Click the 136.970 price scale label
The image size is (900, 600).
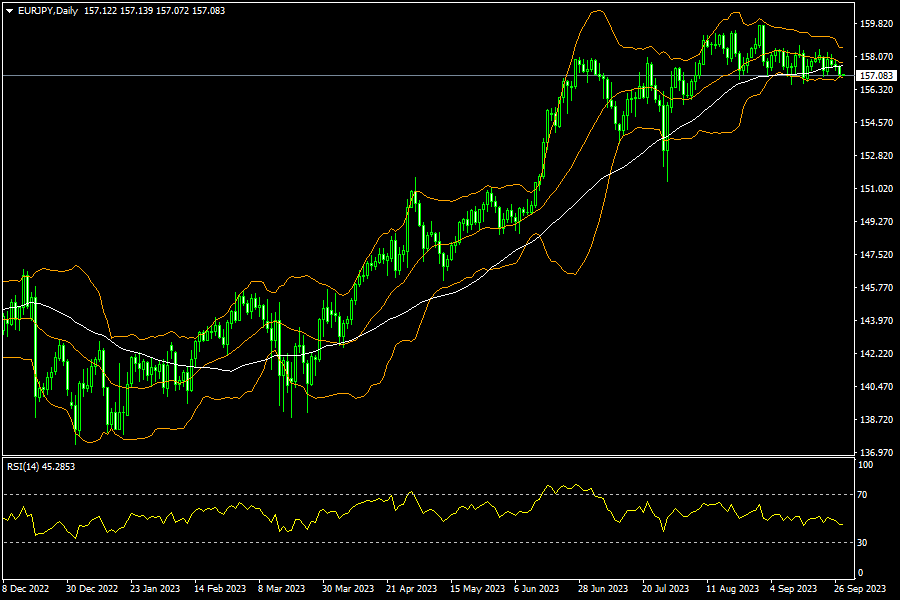click(876, 452)
